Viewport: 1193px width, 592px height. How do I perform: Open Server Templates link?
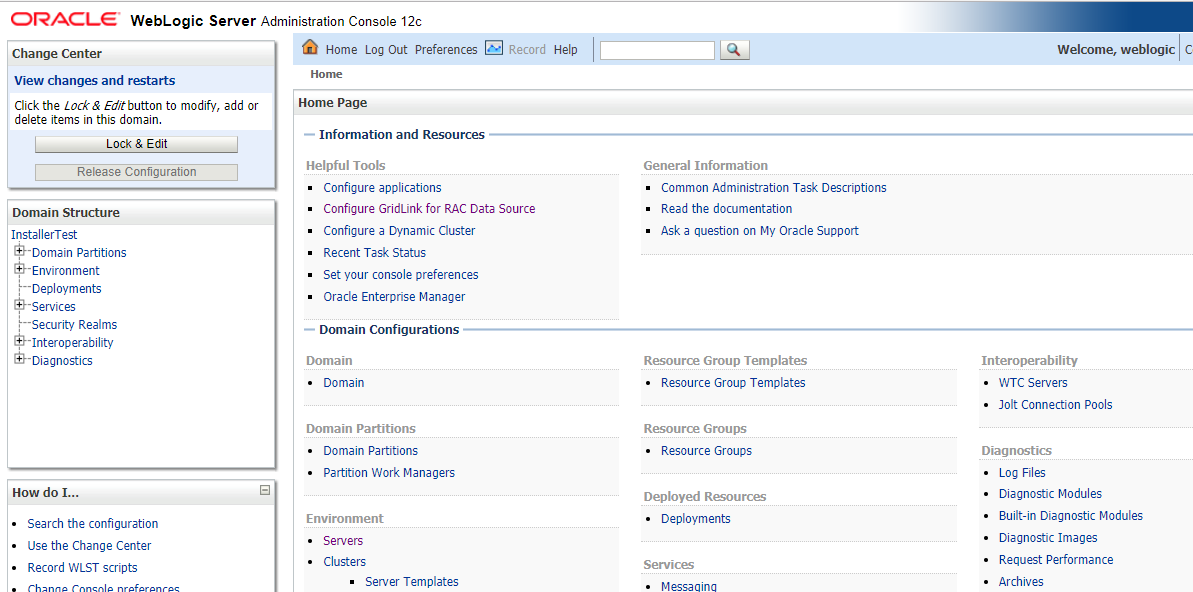point(412,581)
